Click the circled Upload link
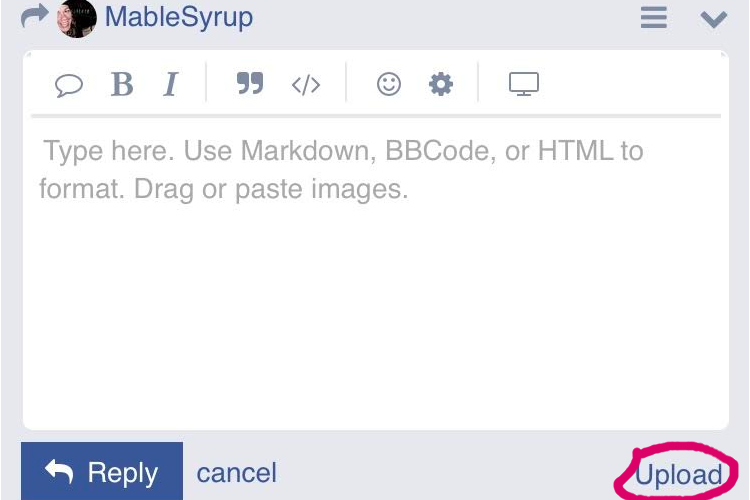The image size is (750, 500). [x=678, y=475]
